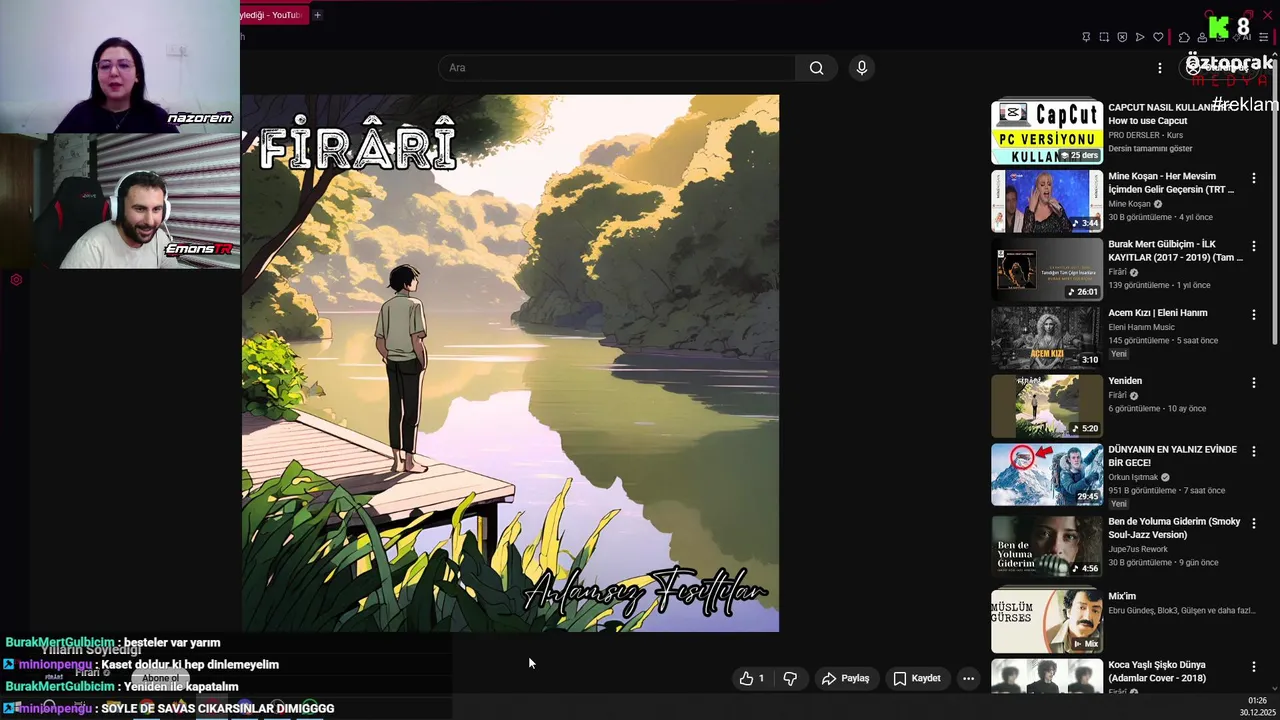Click the Kaydet save button
The image size is (1280, 720).
pyautogui.click(x=917, y=678)
